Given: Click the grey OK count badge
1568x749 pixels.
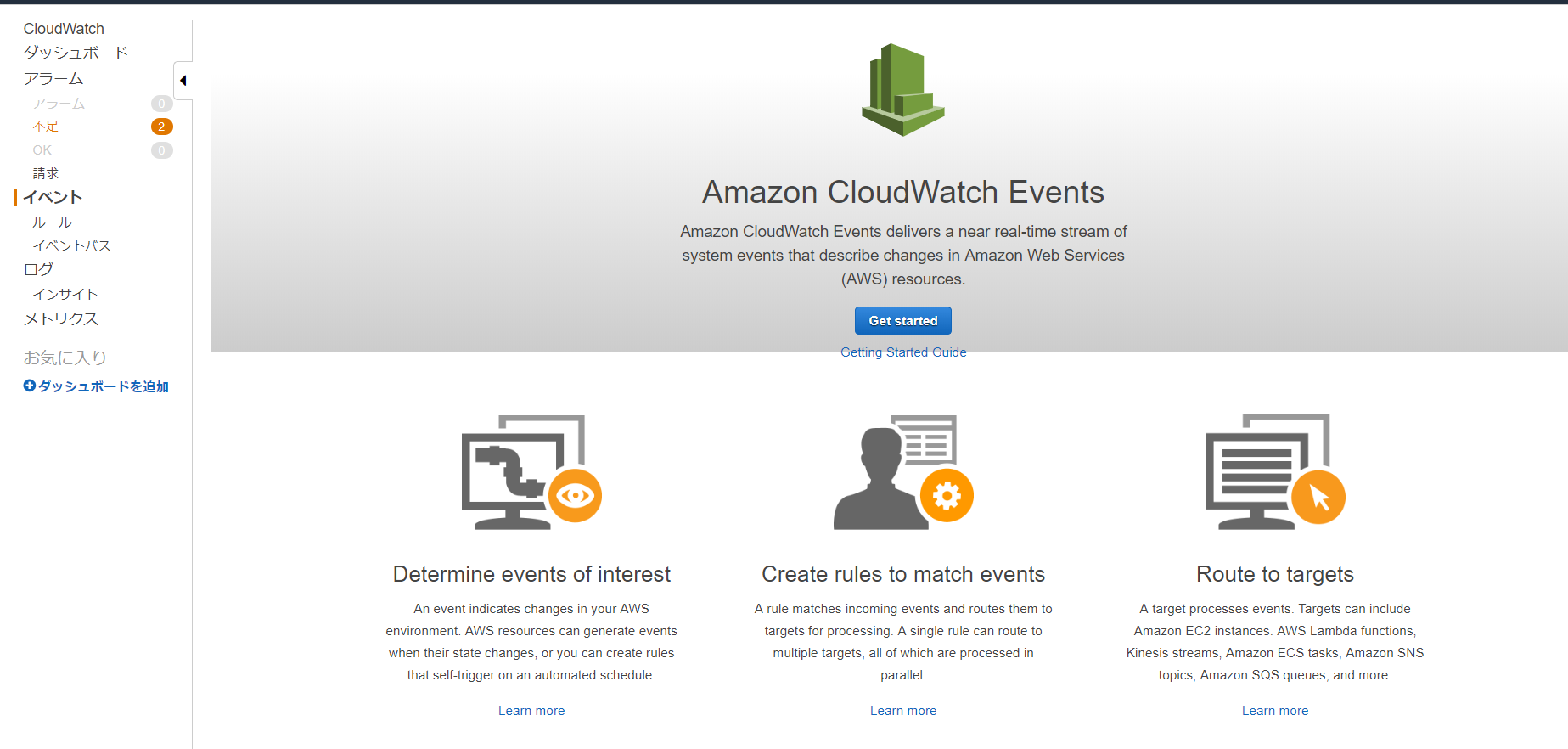Looking at the screenshot, I should coord(161,150).
